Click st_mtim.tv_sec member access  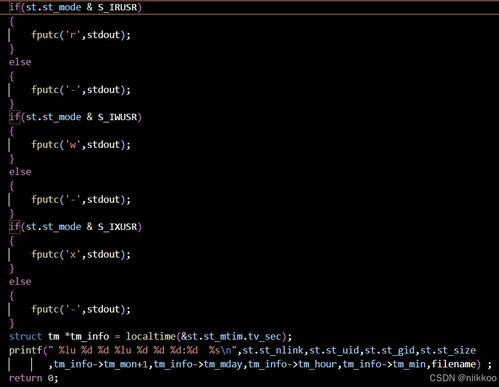(242, 336)
